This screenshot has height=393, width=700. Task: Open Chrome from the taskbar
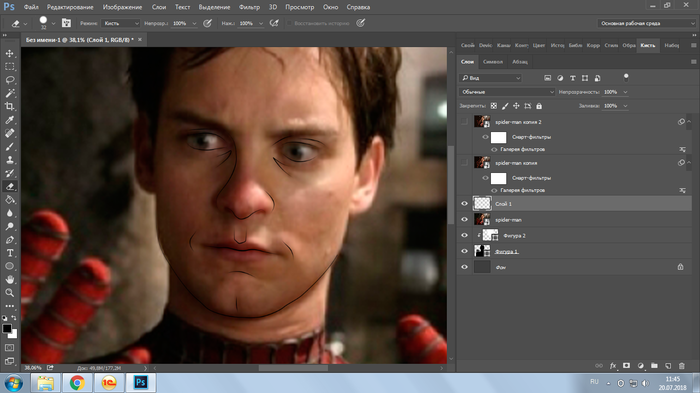click(77, 383)
